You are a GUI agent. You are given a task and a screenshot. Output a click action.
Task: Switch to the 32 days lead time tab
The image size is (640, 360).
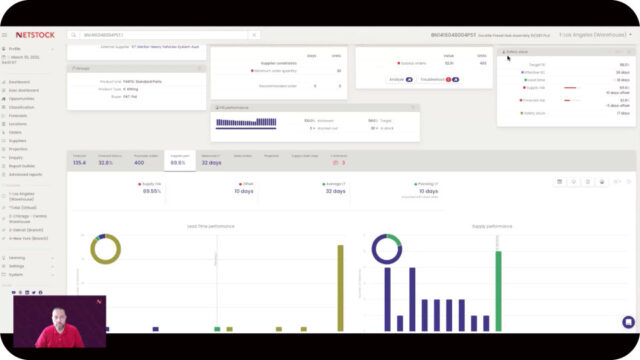[211, 160]
